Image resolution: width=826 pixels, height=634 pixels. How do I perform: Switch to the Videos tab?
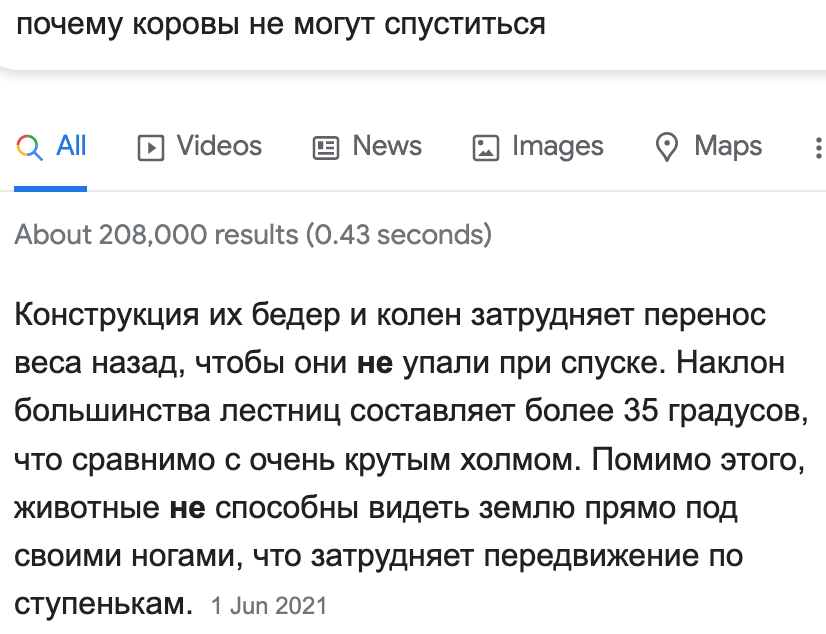[x=219, y=146]
